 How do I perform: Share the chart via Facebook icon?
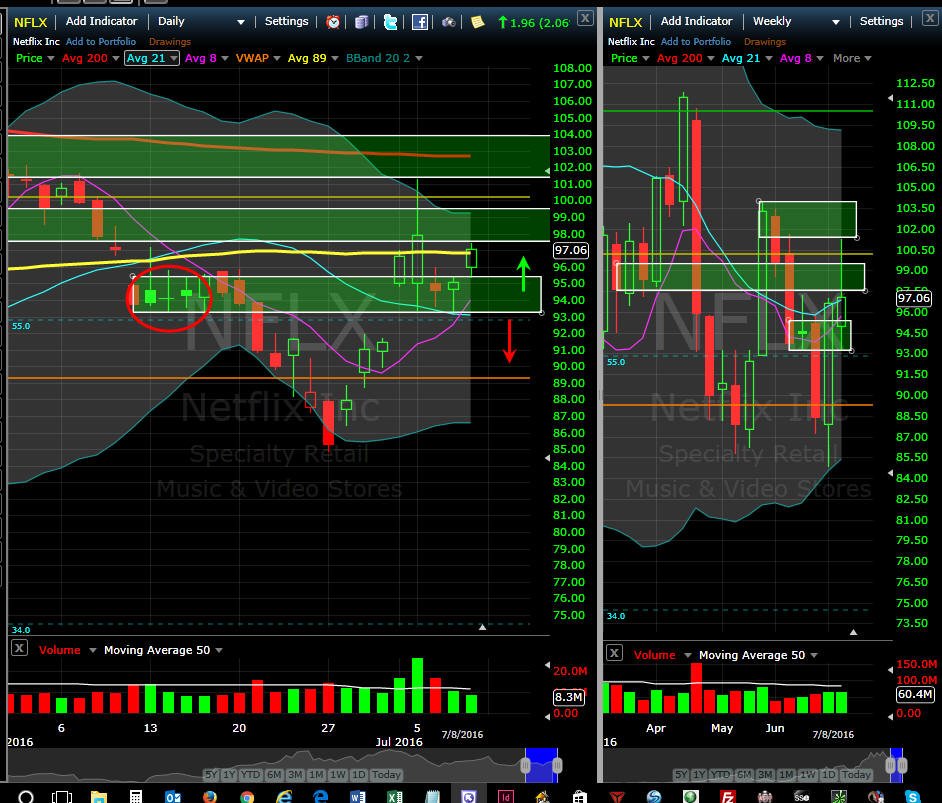coord(420,22)
